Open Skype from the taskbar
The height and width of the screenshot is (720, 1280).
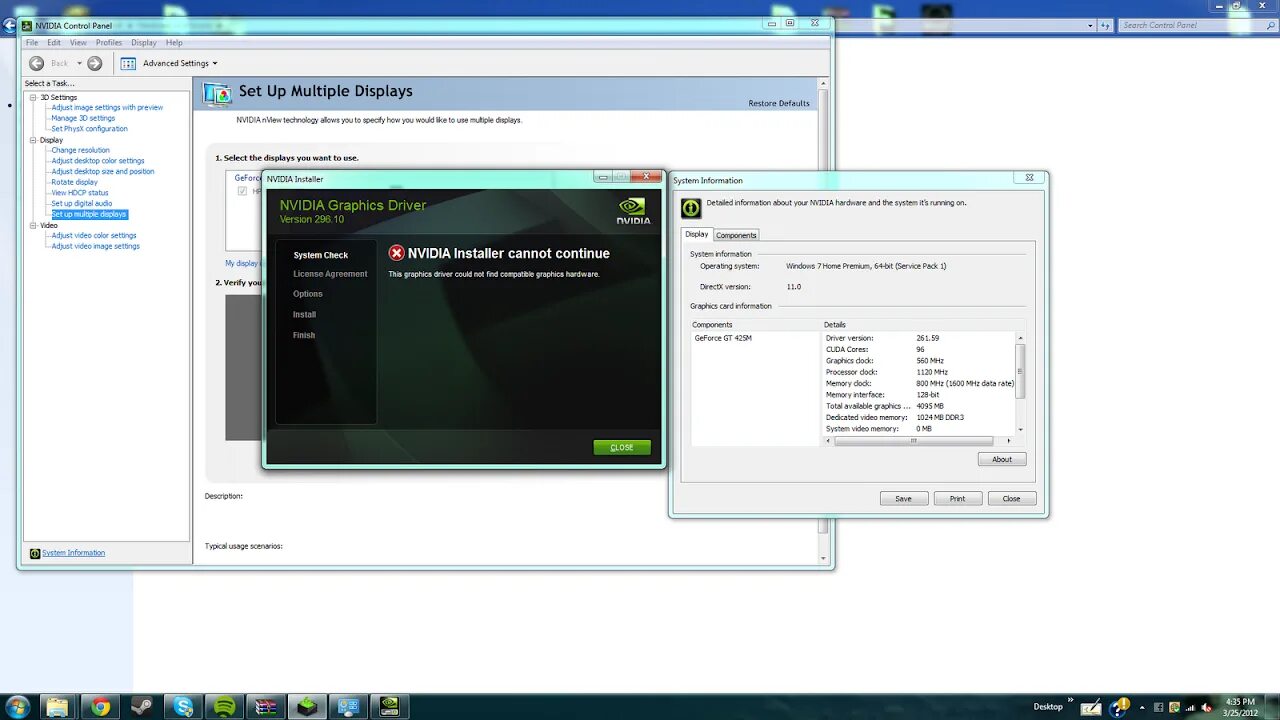point(183,707)
